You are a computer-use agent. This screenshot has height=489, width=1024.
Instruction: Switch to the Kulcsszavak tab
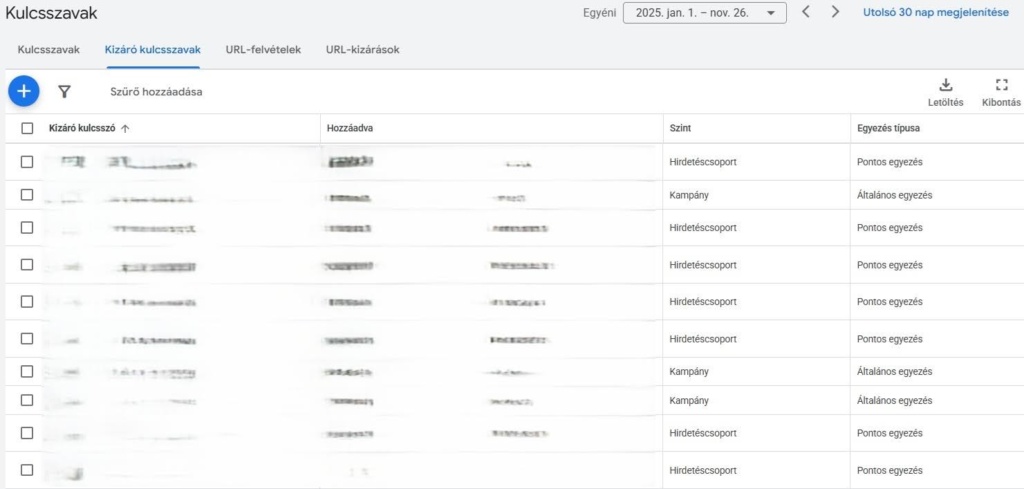49,50
